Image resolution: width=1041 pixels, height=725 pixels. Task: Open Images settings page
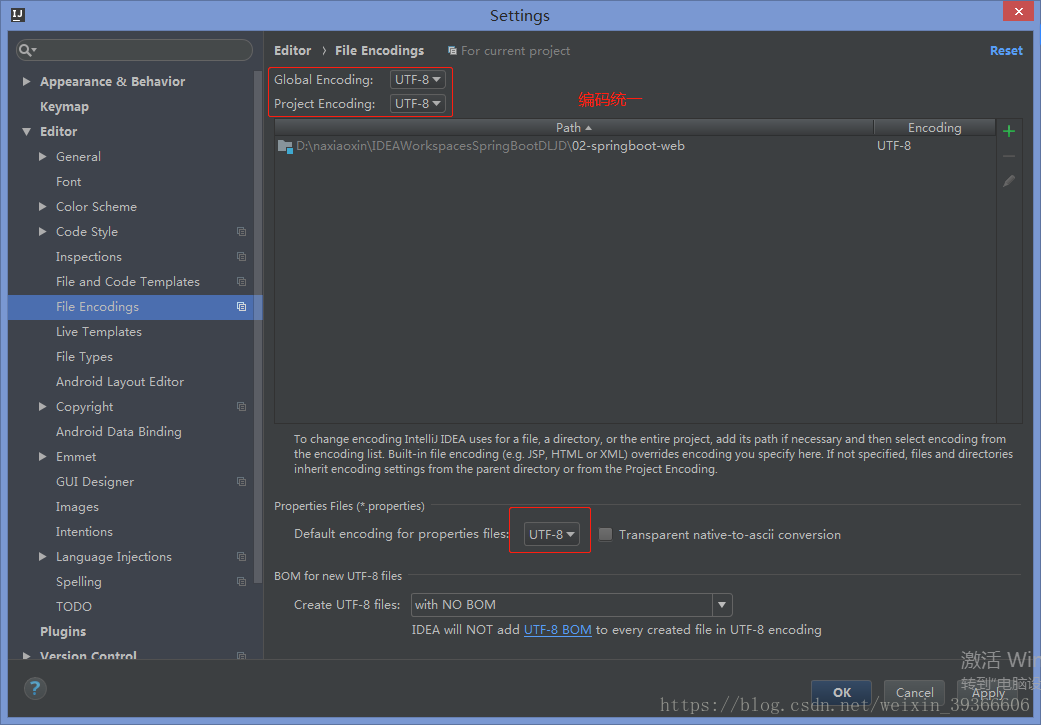[x=77, y=507]
